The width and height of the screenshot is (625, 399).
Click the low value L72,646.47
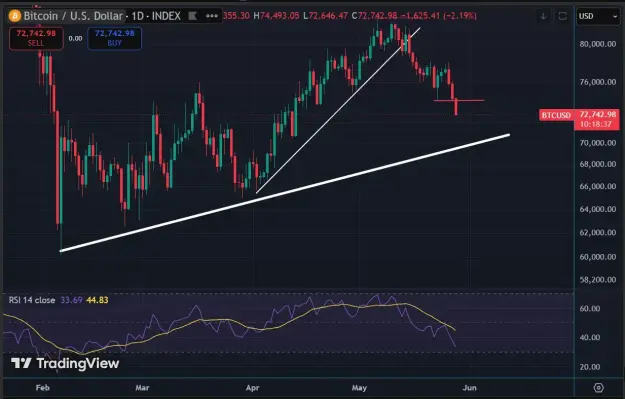[x=326, y=16]
